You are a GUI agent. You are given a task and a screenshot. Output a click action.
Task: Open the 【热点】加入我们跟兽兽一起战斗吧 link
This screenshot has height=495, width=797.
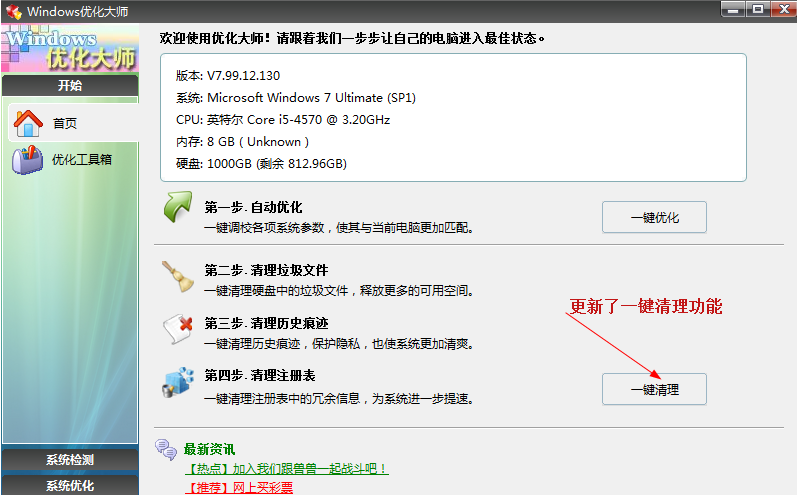click(286, 469)
